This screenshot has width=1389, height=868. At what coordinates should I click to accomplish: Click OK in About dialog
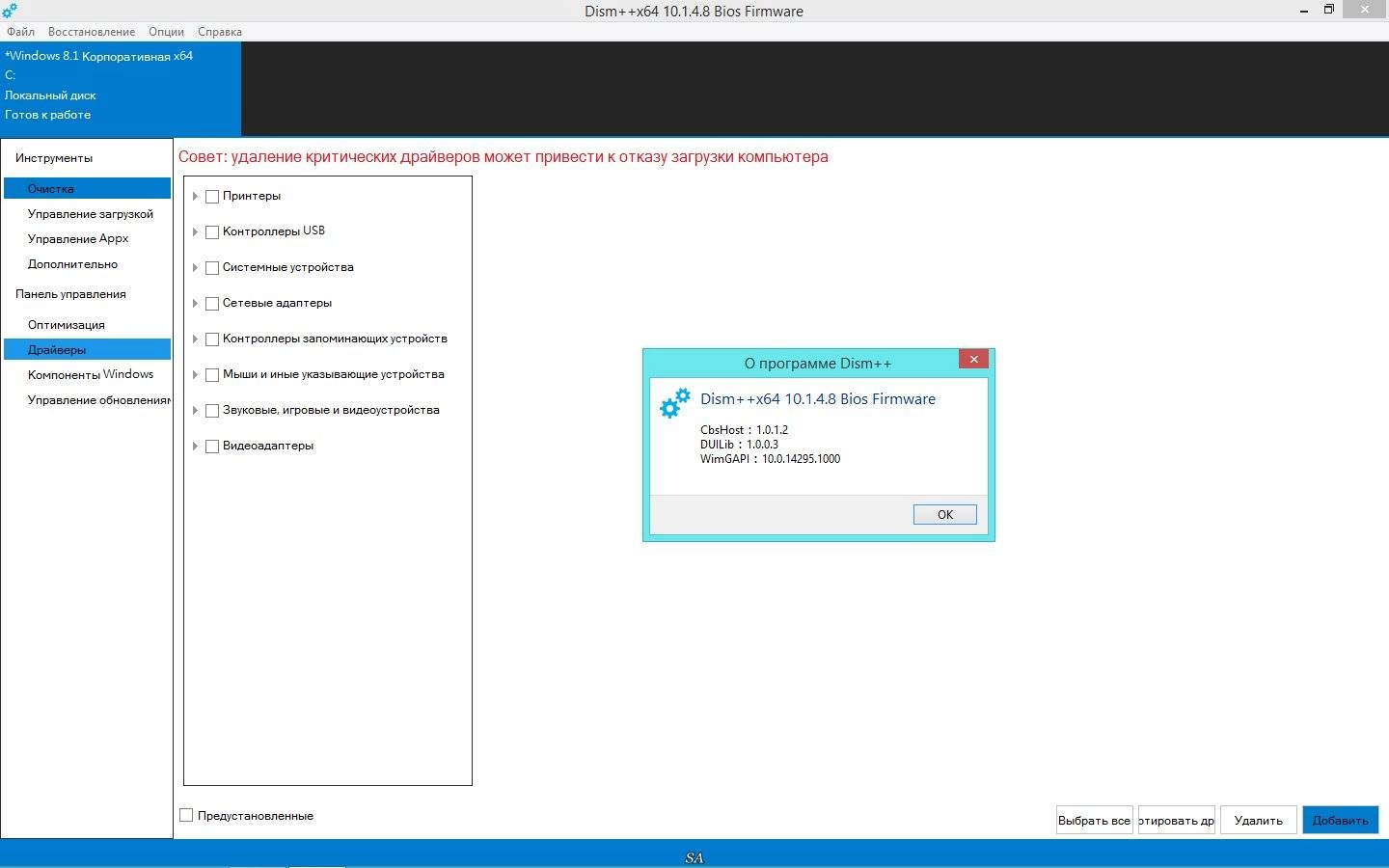(x=945, y=515)
